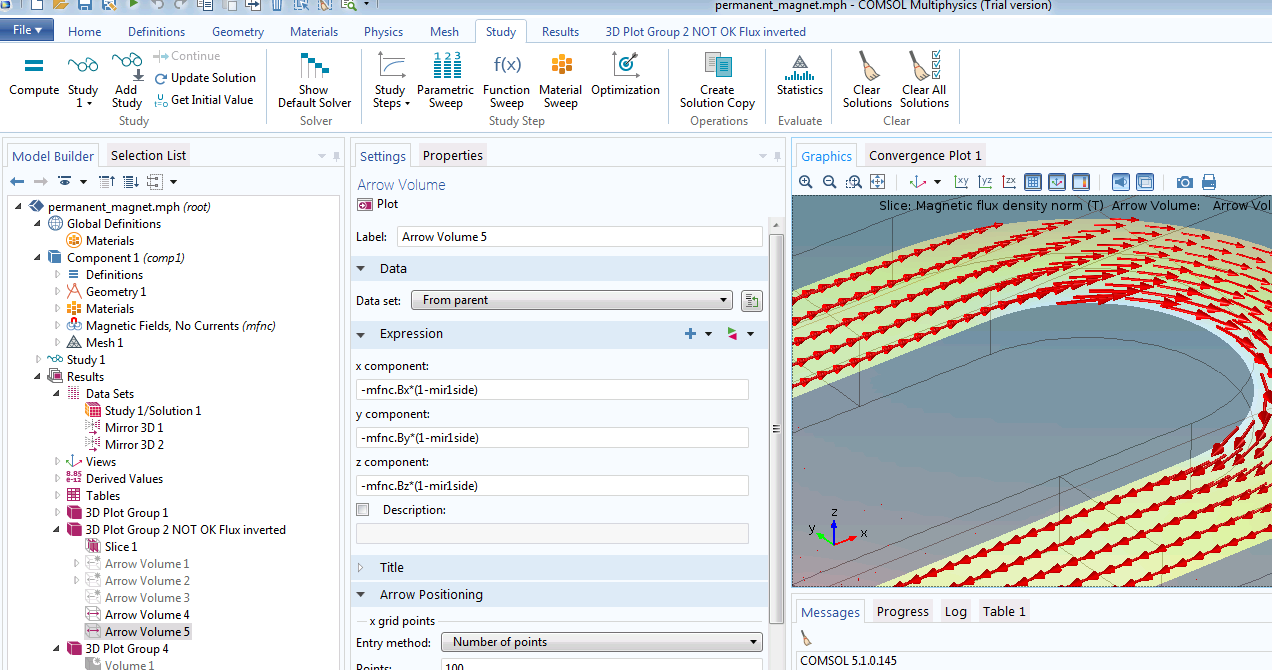Click the Compute icon in Study ribbon
Screen dimensions: 1272x670
(34, 76)
